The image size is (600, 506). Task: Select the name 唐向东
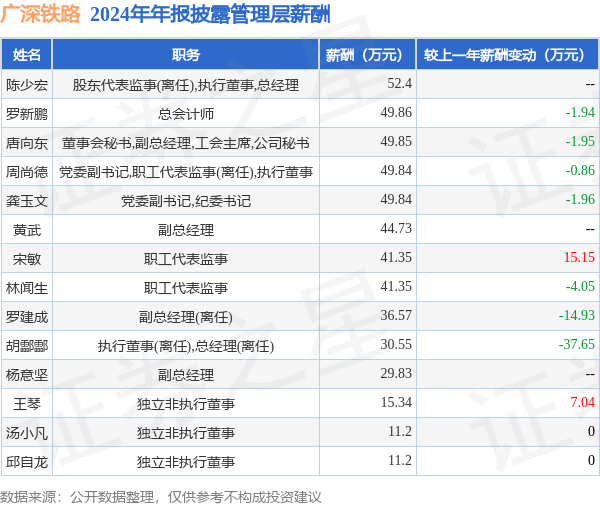coord(27,143)
